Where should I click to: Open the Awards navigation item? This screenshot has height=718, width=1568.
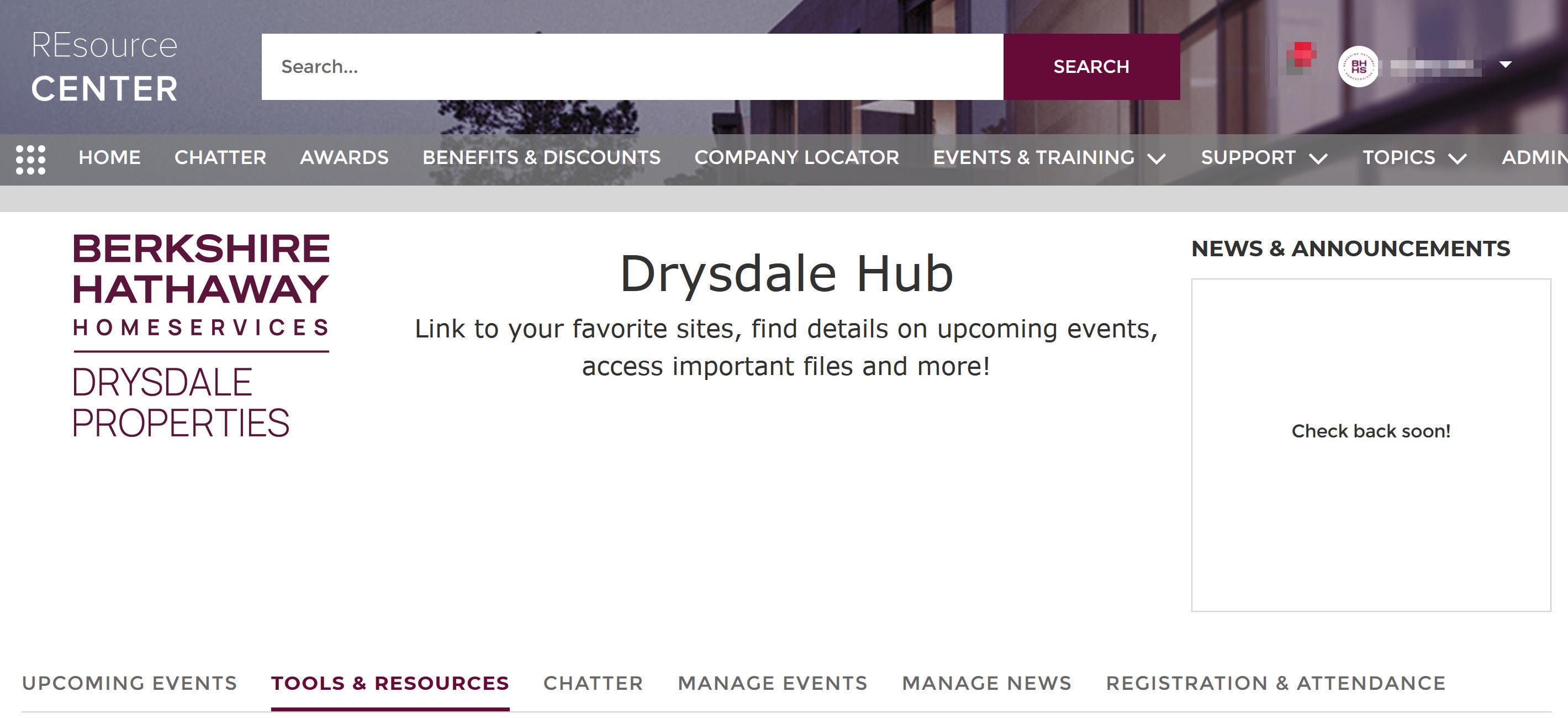pyautogui.click(x=344, y=157)
